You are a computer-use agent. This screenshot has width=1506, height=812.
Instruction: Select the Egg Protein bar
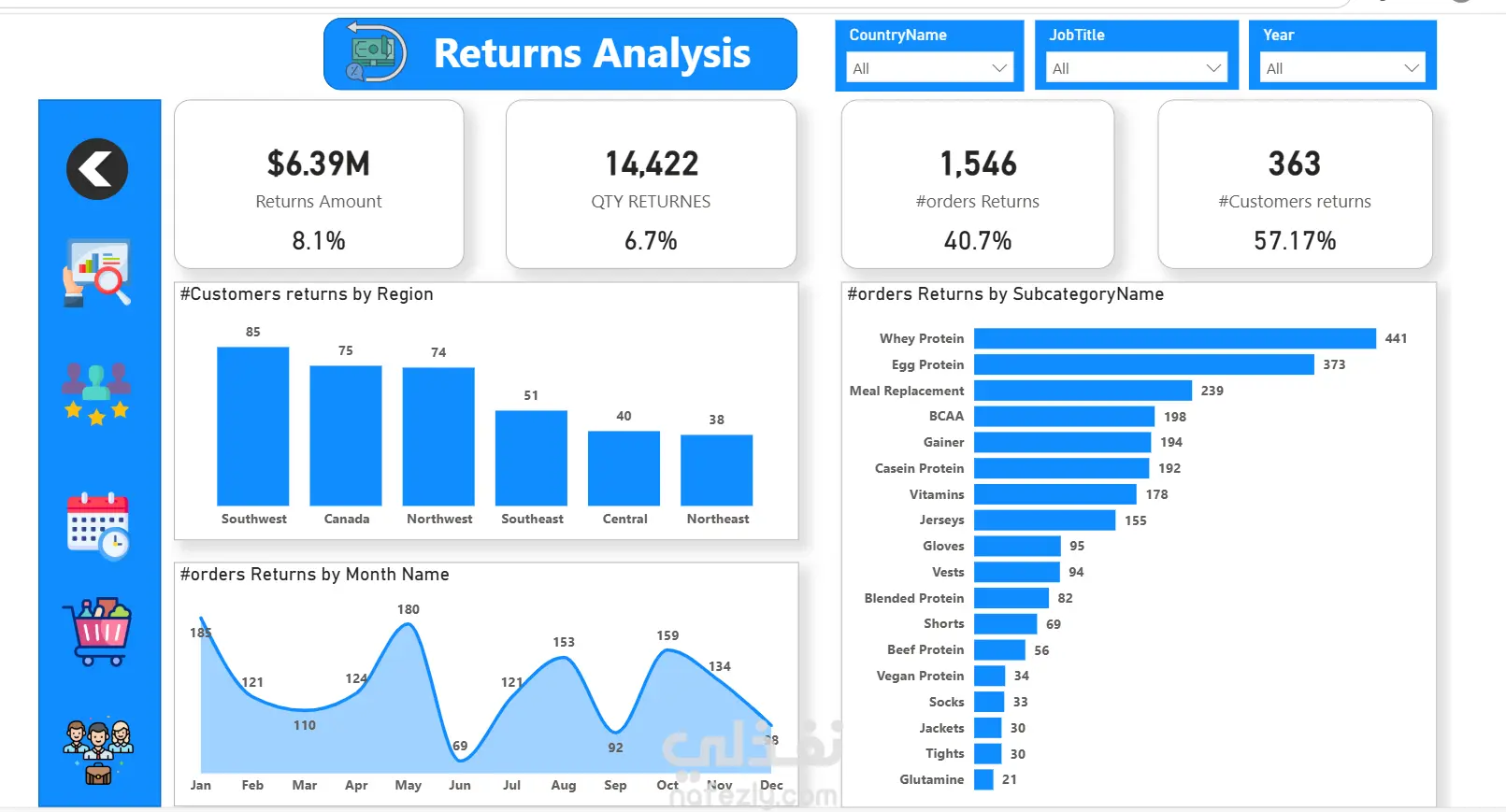point(1144,364)
